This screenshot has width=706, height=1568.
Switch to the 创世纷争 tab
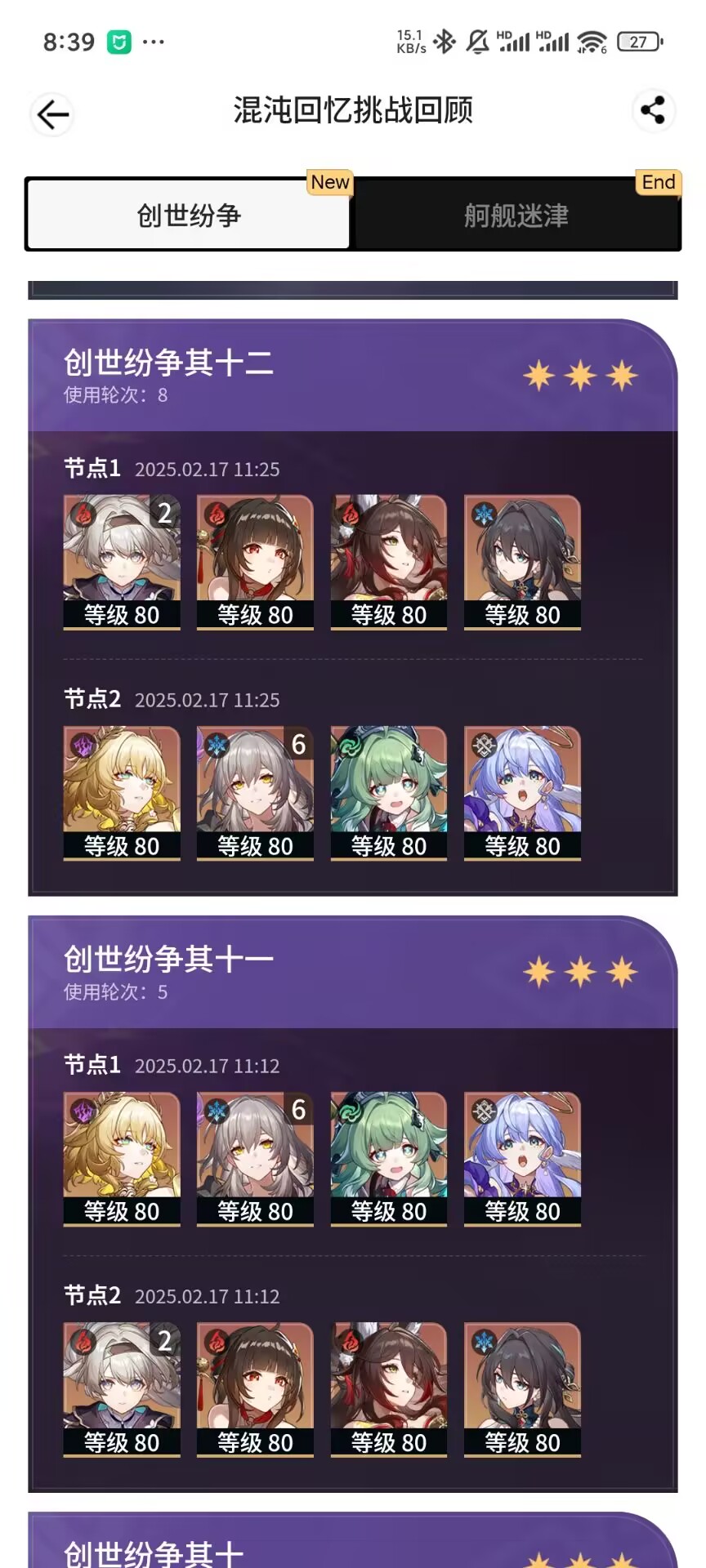pos(189,215)
